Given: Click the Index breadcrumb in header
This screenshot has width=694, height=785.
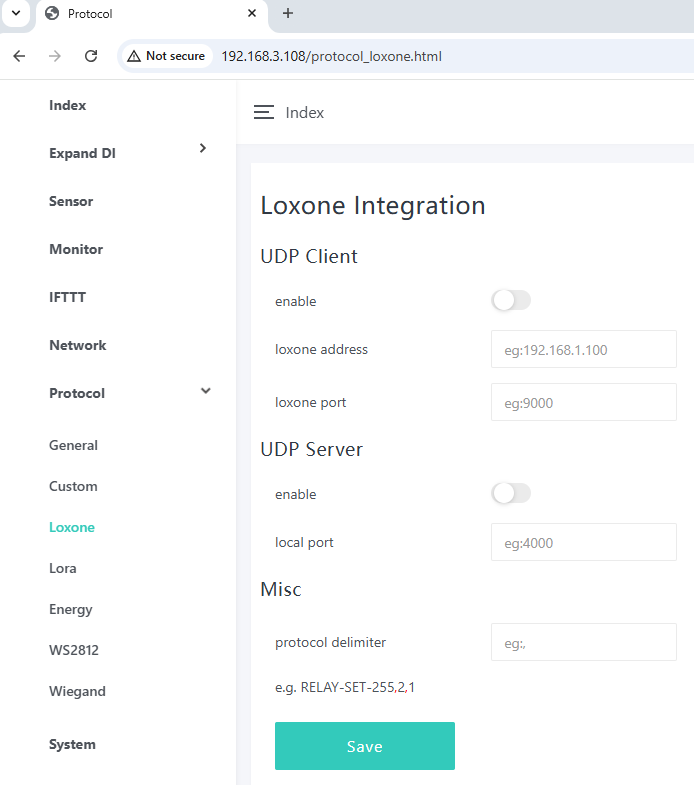Looking at the screenshot, I should [304, 113].
